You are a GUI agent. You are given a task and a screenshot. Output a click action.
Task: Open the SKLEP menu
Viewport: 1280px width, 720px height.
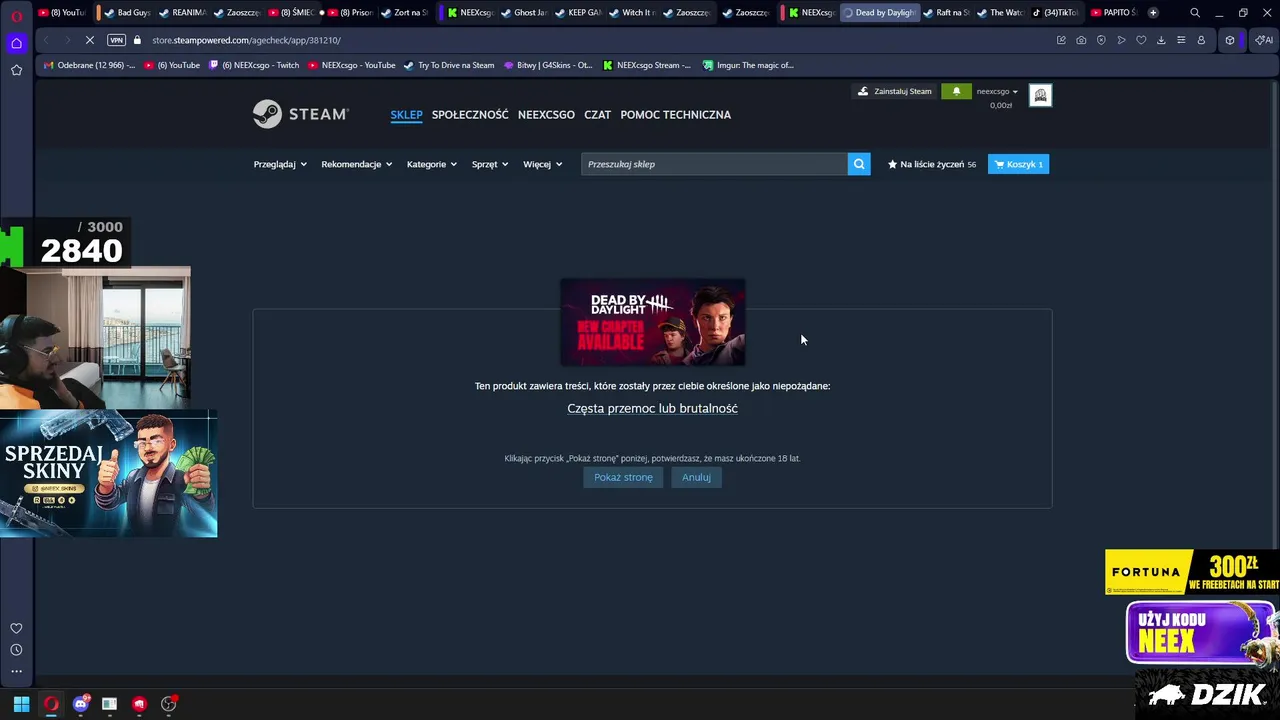[x=406, y=115]
